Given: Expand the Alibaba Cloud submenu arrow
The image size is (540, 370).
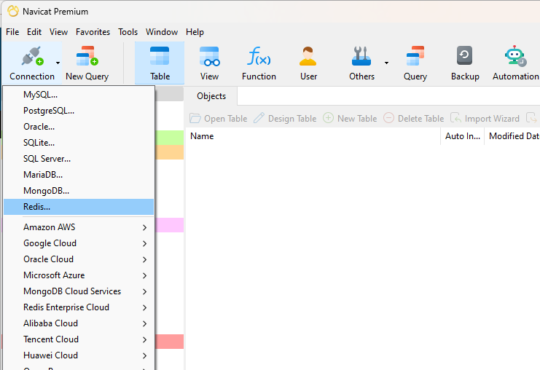Looking at the screenshot, I should point(145,323).
